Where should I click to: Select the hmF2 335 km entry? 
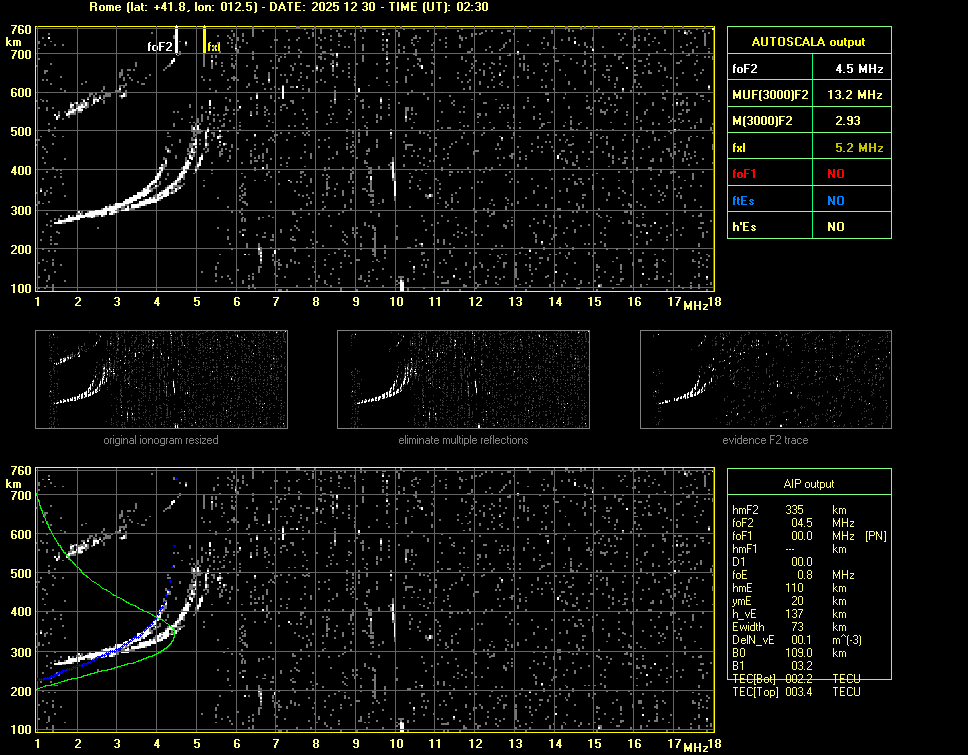(x=795, y=510)
